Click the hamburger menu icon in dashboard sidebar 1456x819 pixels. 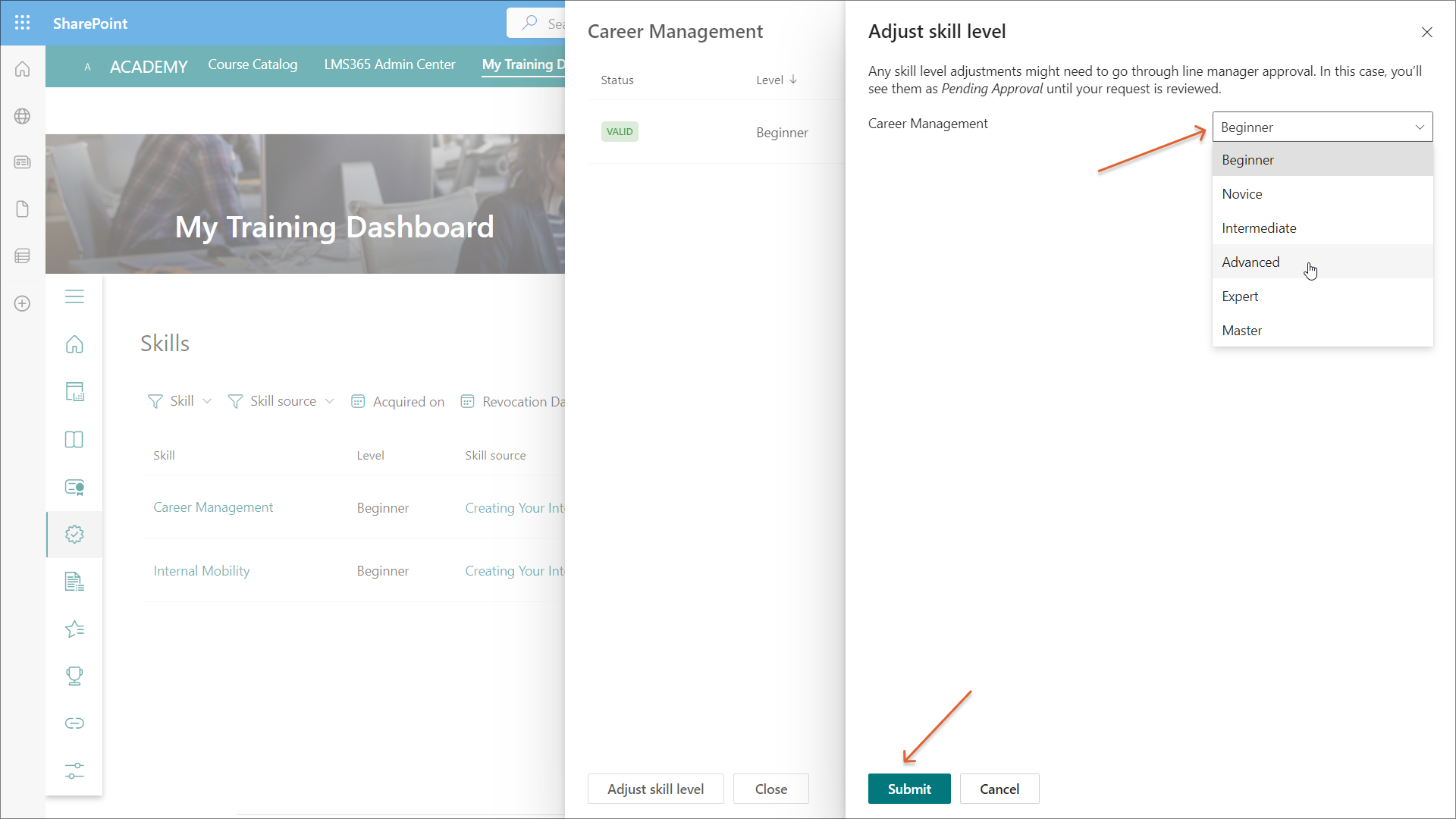click(74, 297)
